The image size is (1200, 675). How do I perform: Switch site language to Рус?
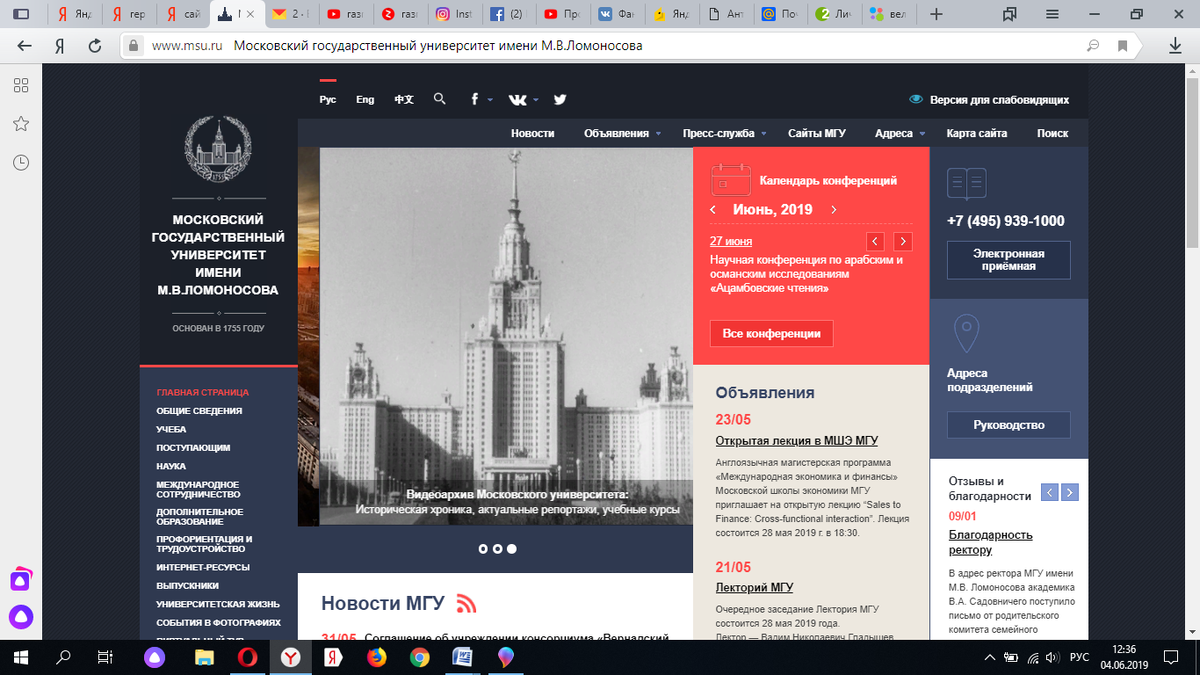[x=328, y=100]
